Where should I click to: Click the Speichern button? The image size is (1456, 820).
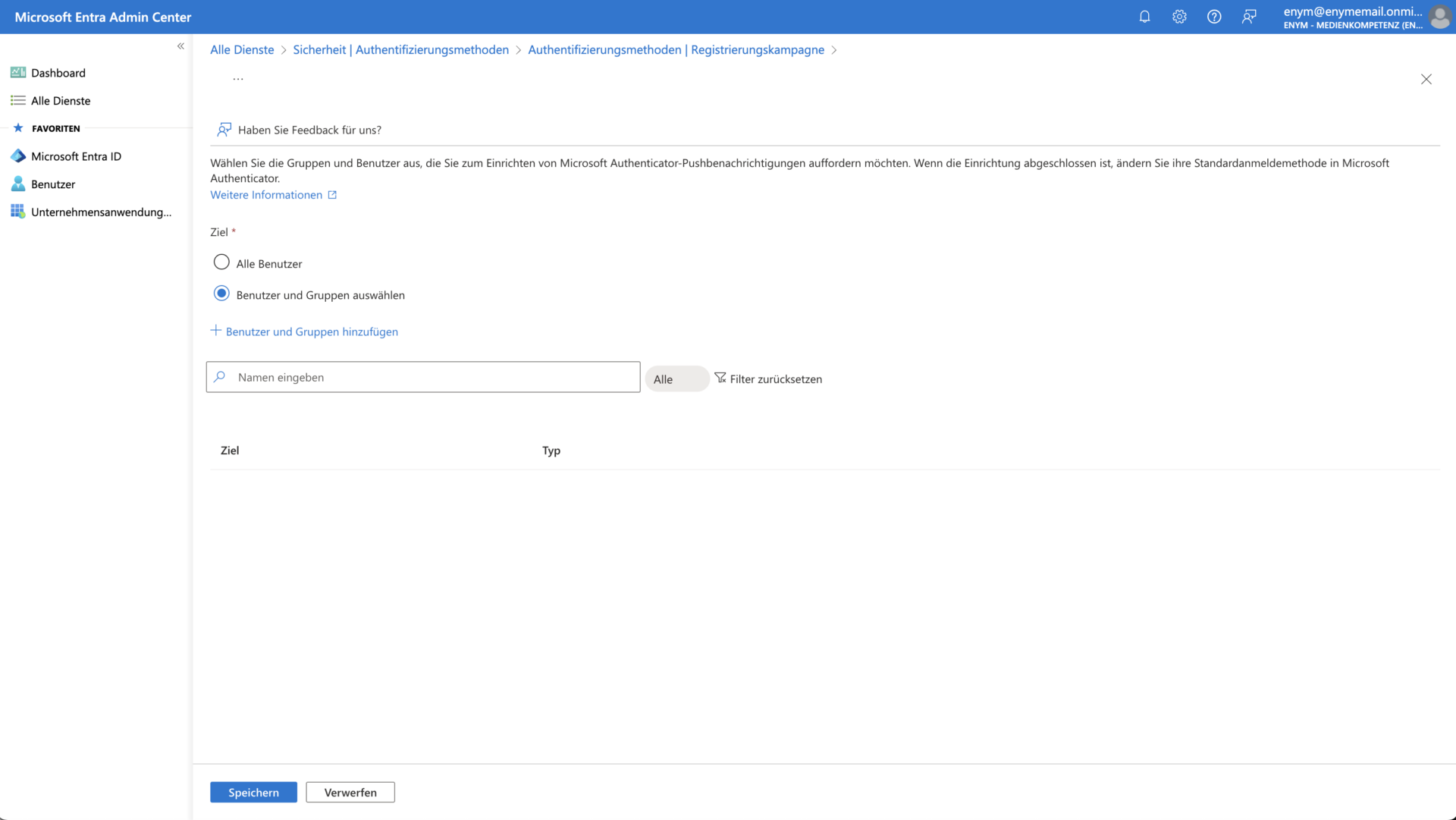[253, 793]
